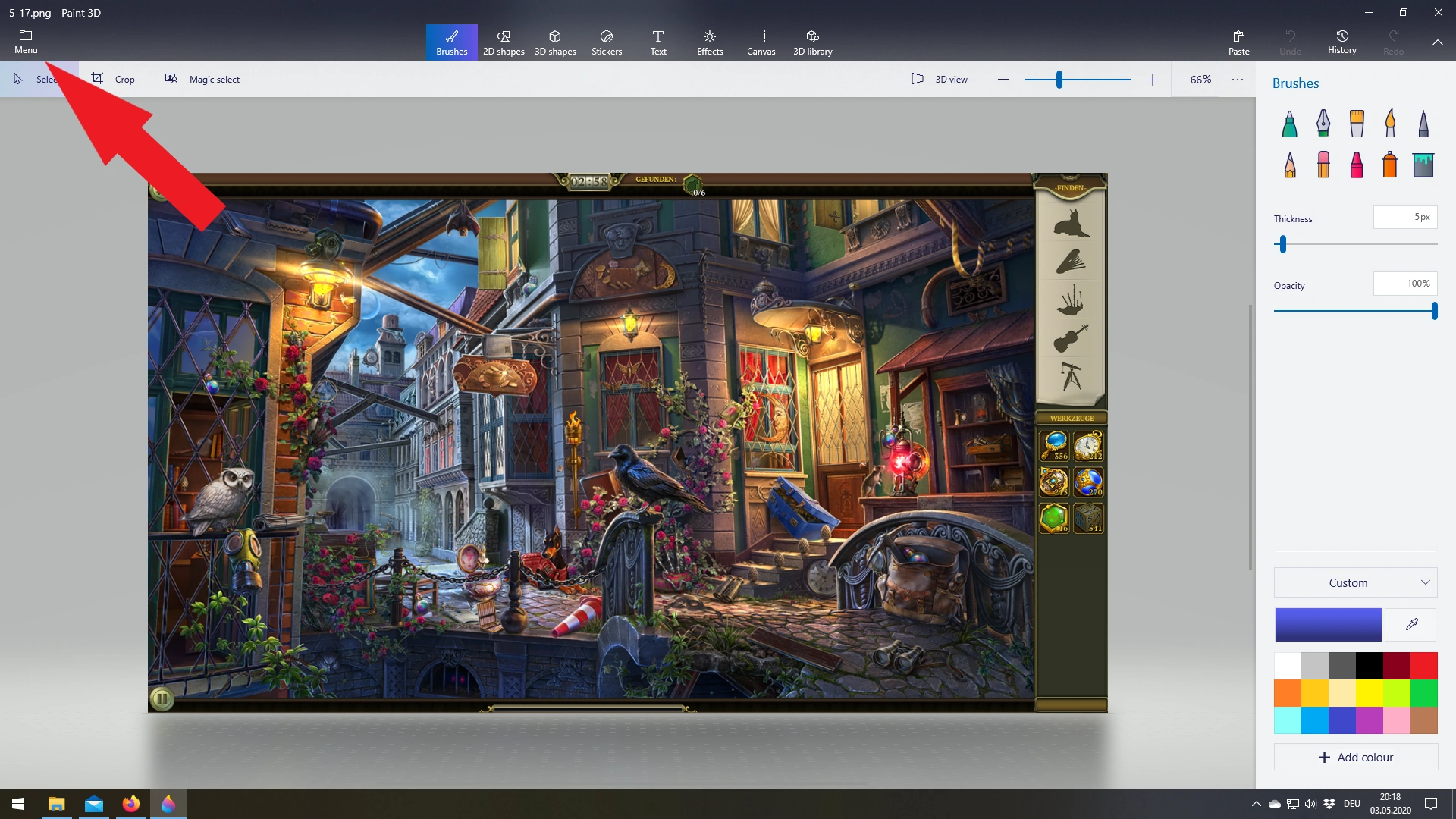Click the Add colour button
Viewport: 1456px width, 819px height.
[x=1355, y=757]
